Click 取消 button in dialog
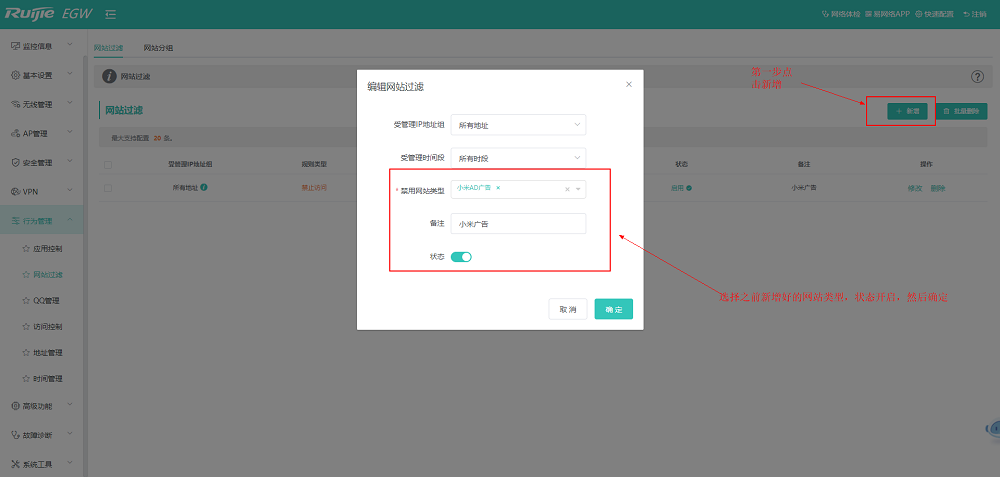This screenshot has width=1000, height=477. click(568, 309)
